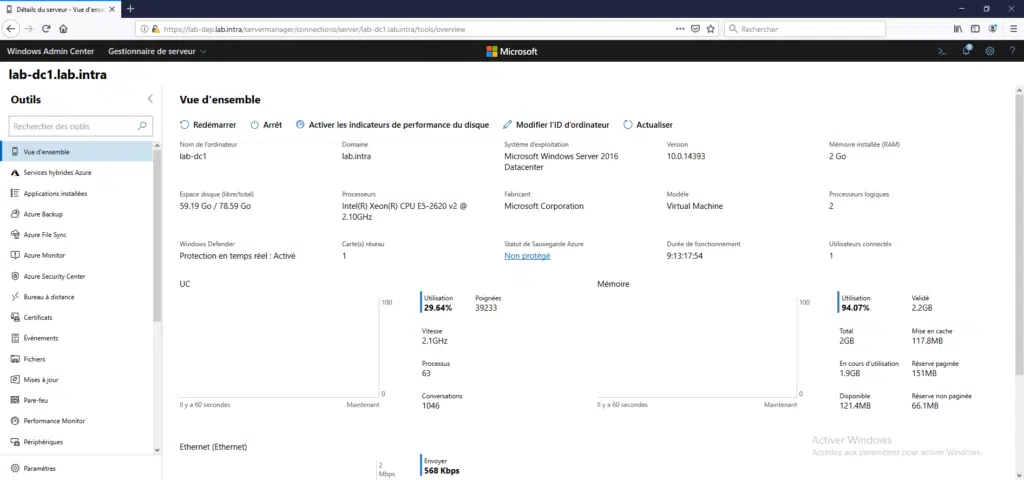The width and height of the screenshot is (1024, 480).
Task: Select the lab-dc1.lab.intra server title
Action: (57, 74)
